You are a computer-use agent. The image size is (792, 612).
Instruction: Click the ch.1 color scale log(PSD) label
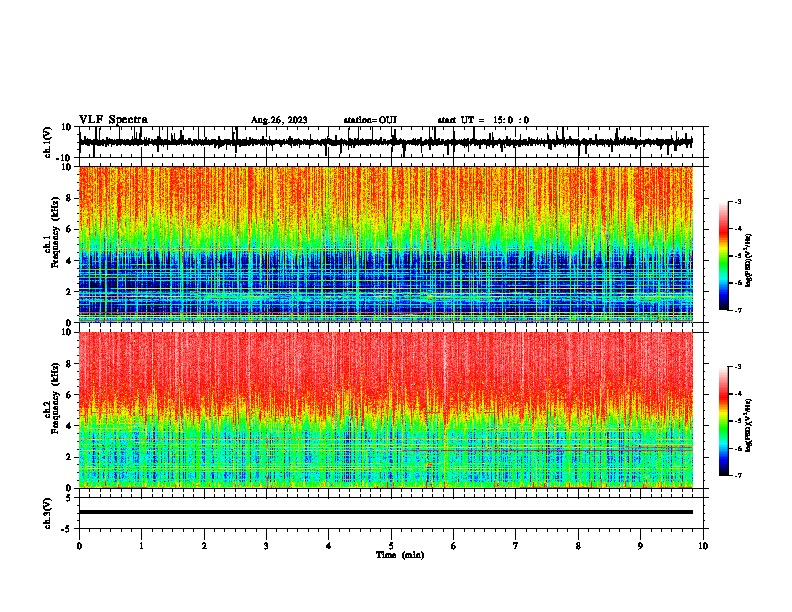point(748,260)
